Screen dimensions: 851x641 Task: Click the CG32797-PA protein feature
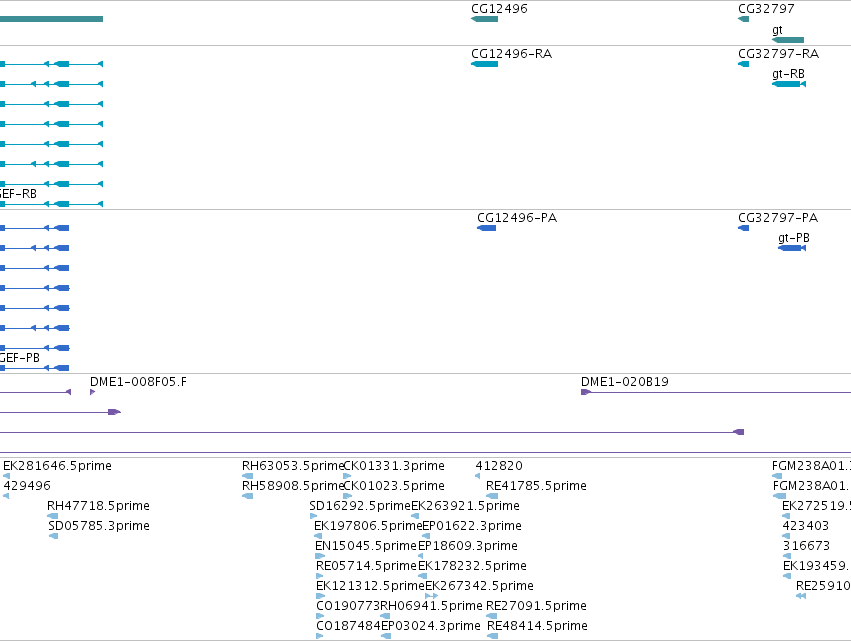tap(744, 228)
